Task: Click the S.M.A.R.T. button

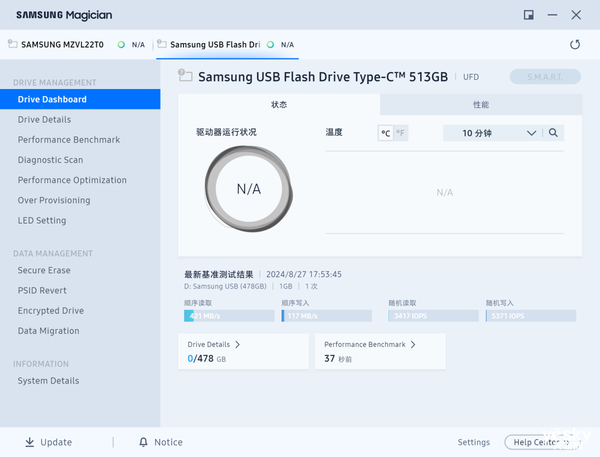Action: click(543, 77)
